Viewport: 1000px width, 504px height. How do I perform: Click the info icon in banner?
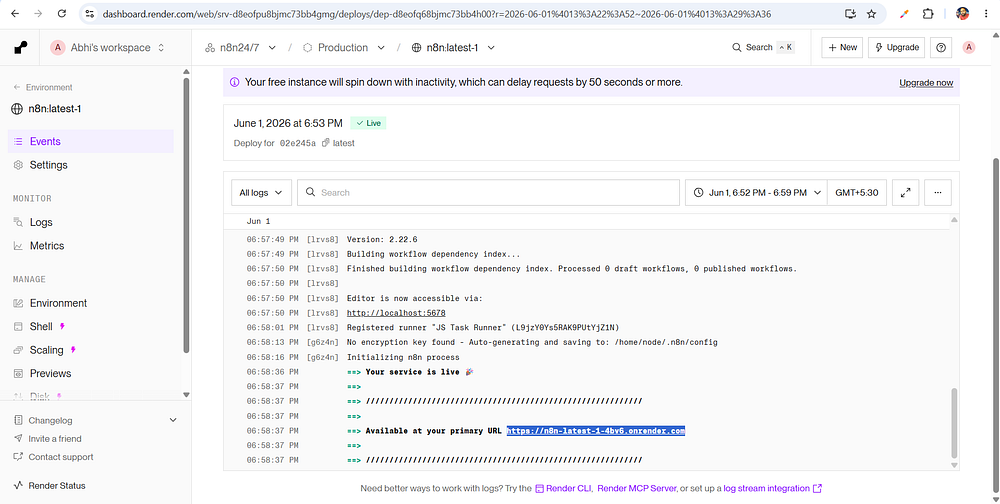tap(234, 82)
